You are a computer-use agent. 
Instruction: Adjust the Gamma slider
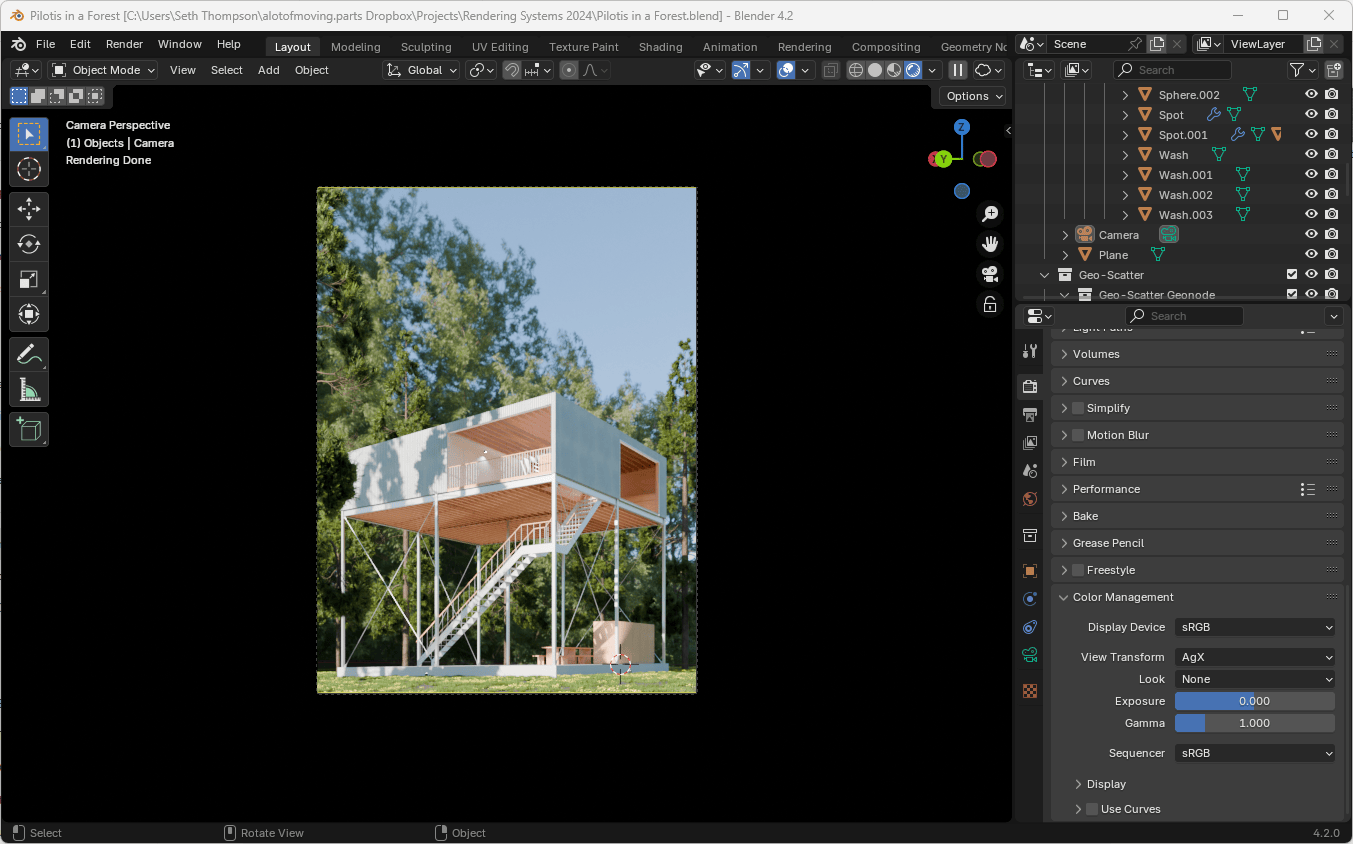point(1255,723)
